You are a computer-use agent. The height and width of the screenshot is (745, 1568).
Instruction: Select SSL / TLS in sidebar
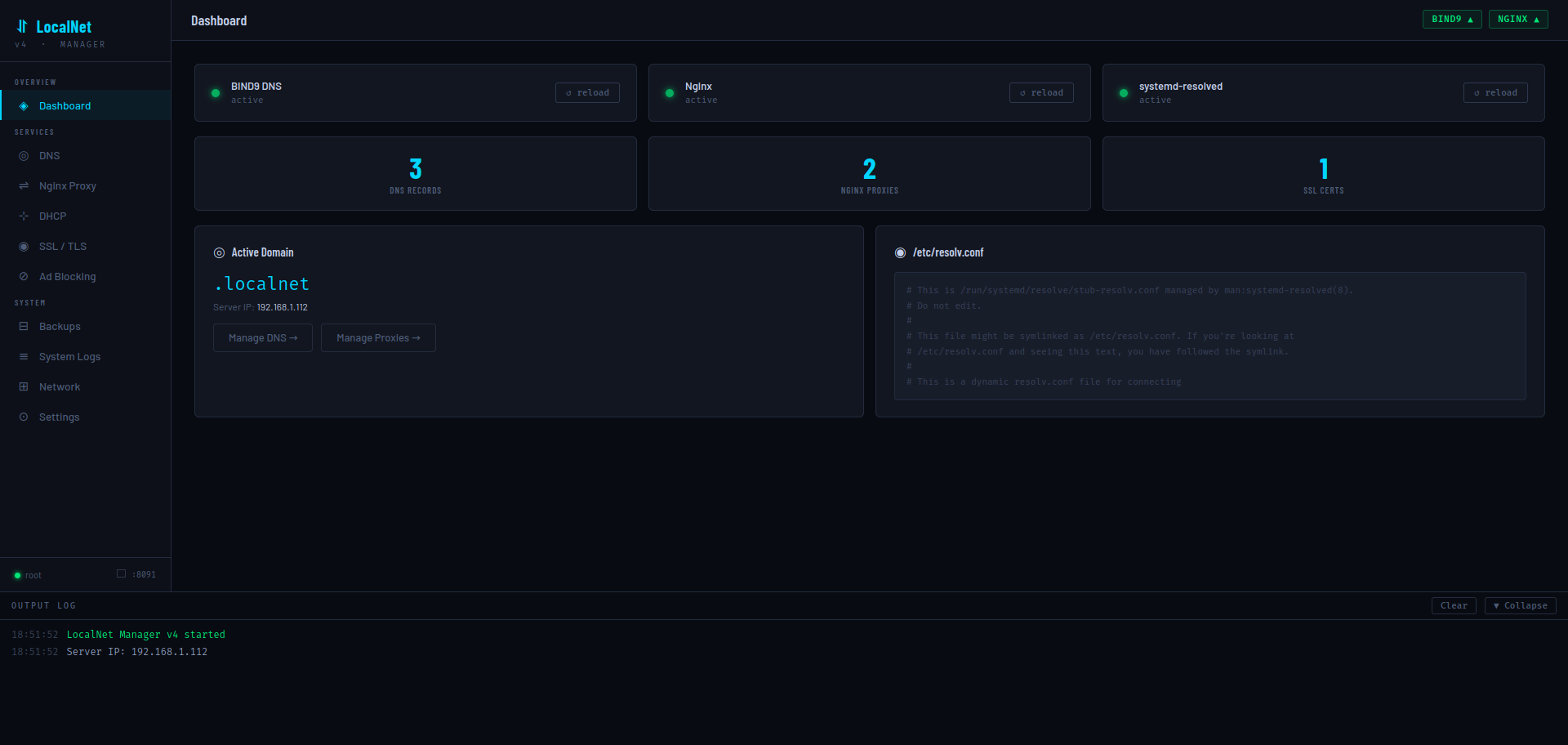coord(86,247)
